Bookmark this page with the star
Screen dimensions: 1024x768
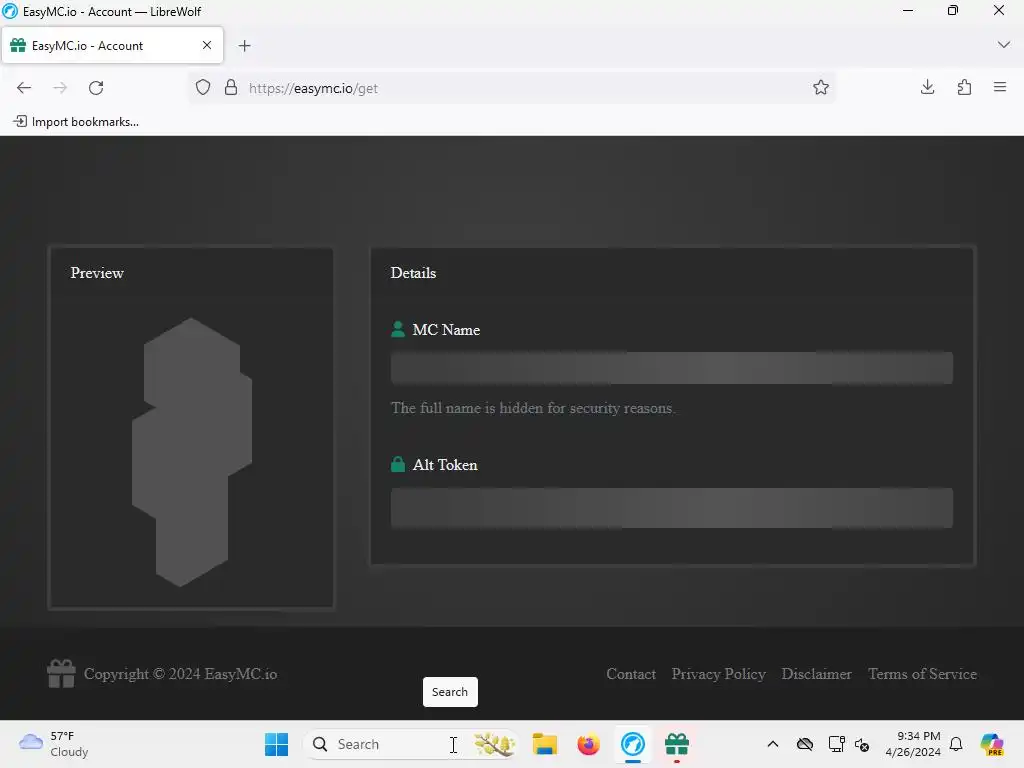coord(821,87)
